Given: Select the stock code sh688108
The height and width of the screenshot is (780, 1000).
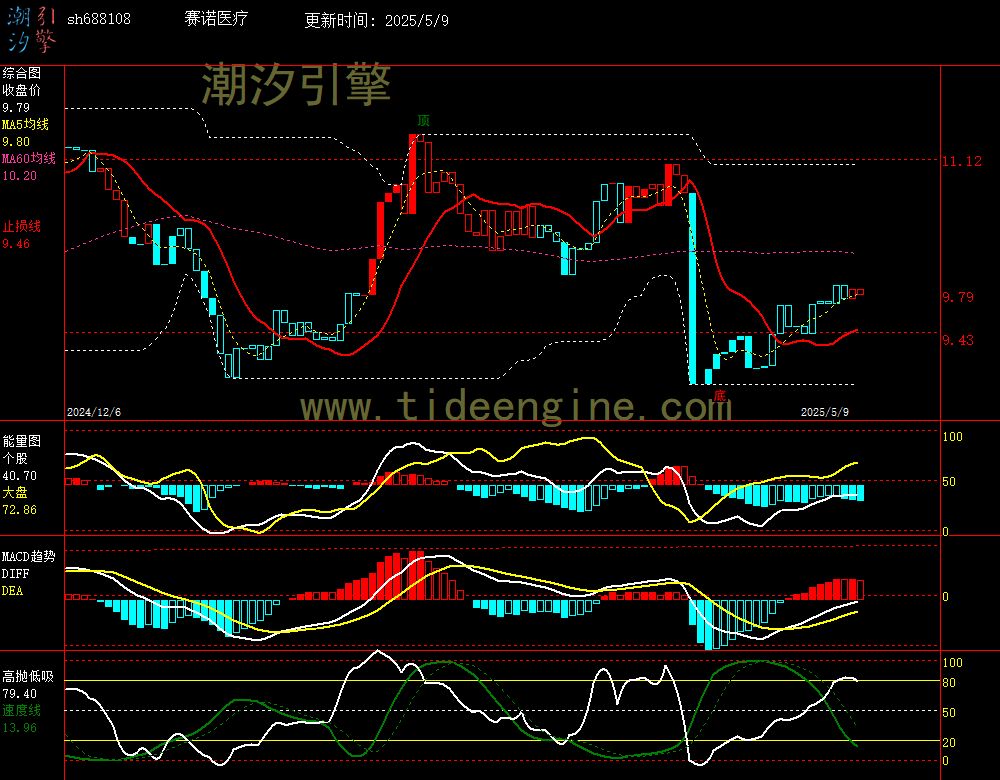Looking at the screenshot, I should [99, 19].
